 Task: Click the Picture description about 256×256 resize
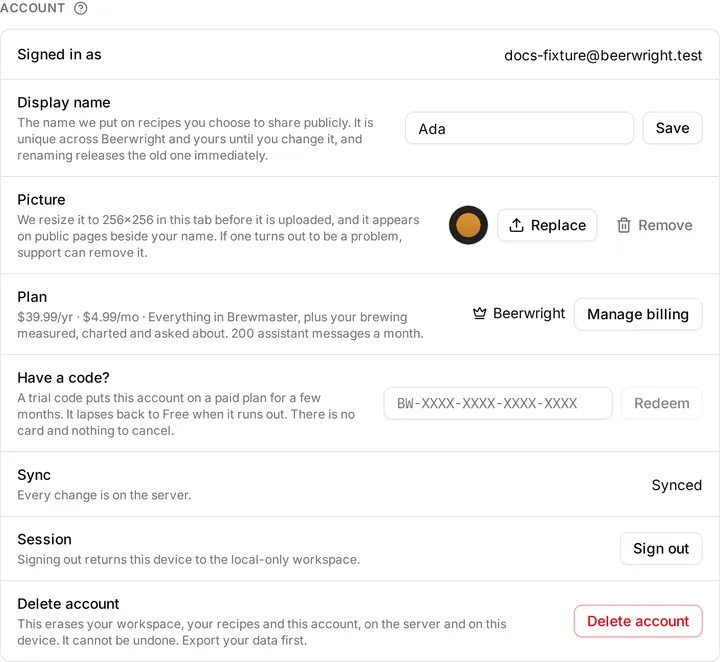tap(219, 236)
